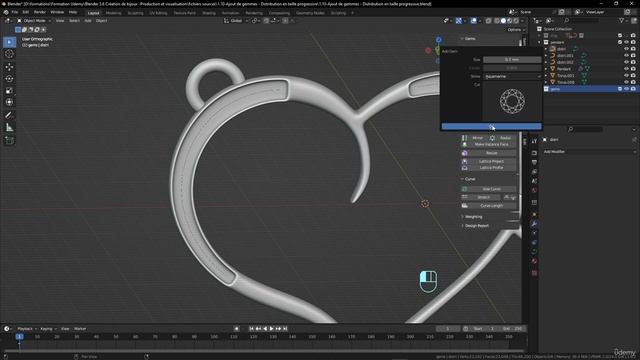The image size is (640, 360).
Task: Open the Tool properties tab
Action: point(534,142)
